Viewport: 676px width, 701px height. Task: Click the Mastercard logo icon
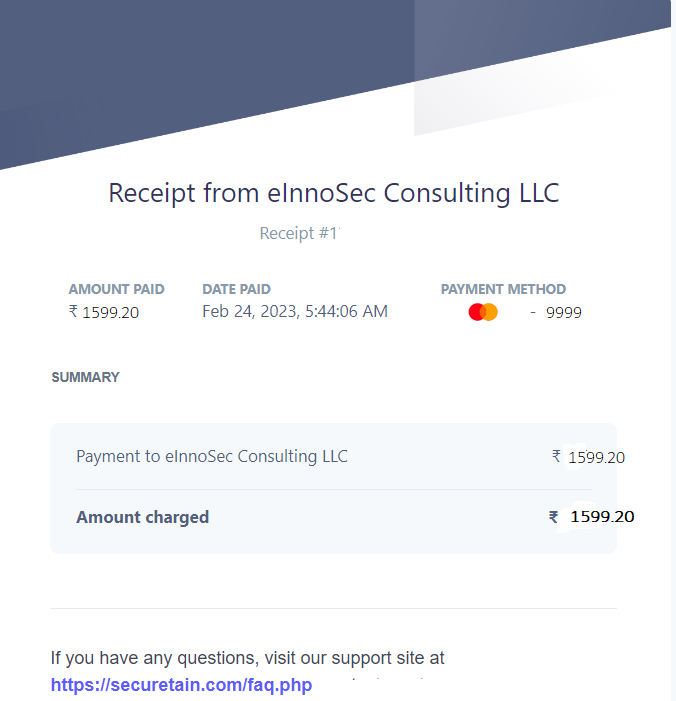tap(483, 312)
